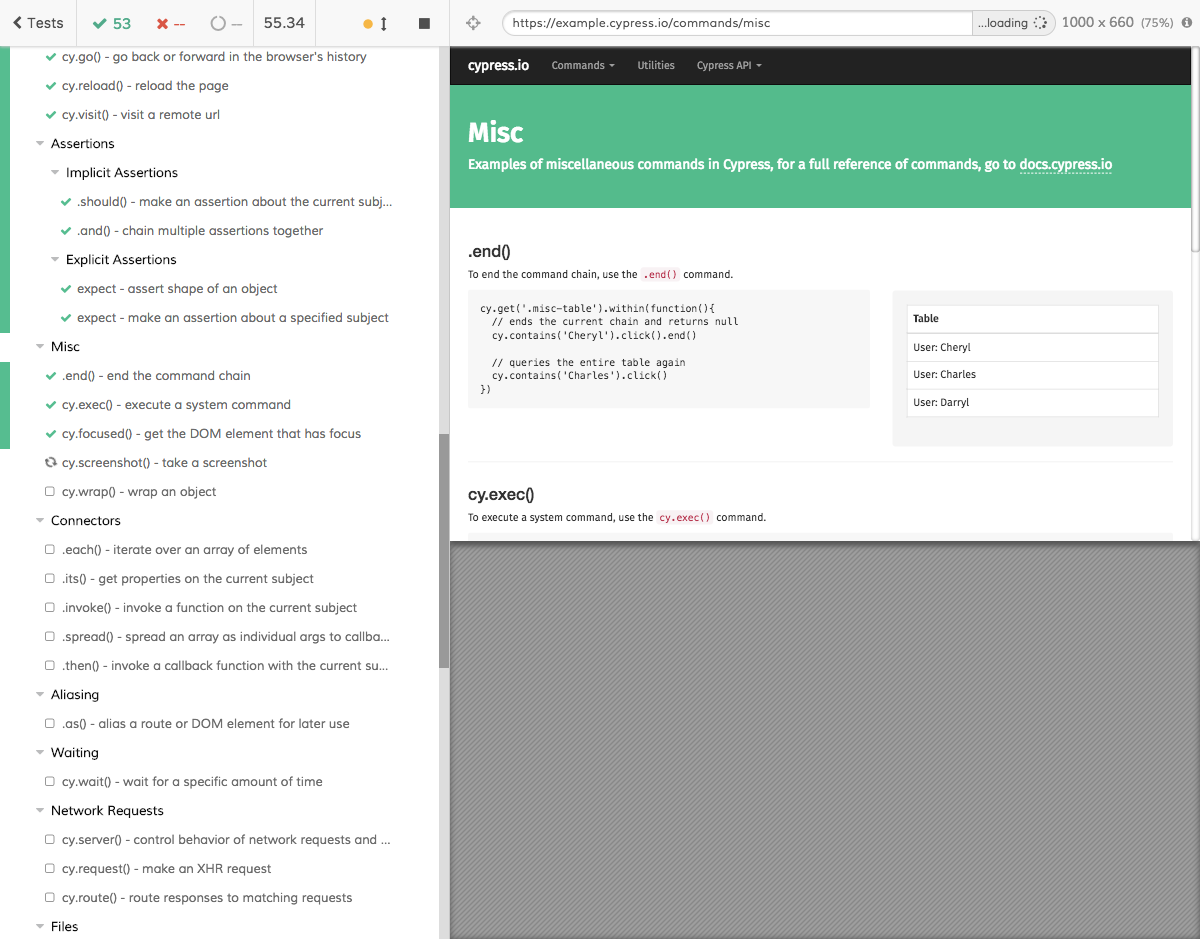1200x939 pixels.
Task: Collapse the Waiting suite
Action: point(41,753)
